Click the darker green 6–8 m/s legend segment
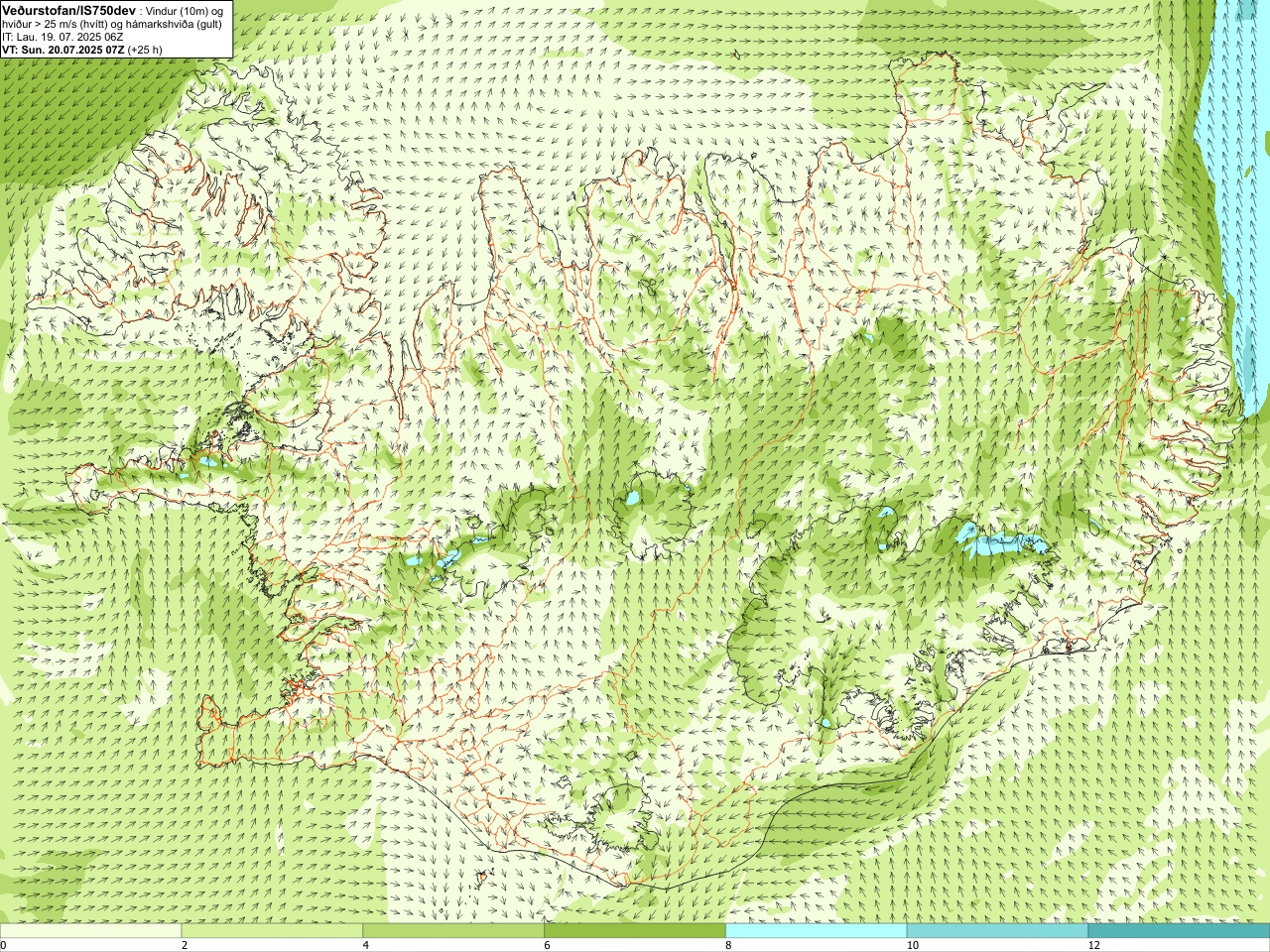This screenshot has width=1270, height=952. [635, 931]
